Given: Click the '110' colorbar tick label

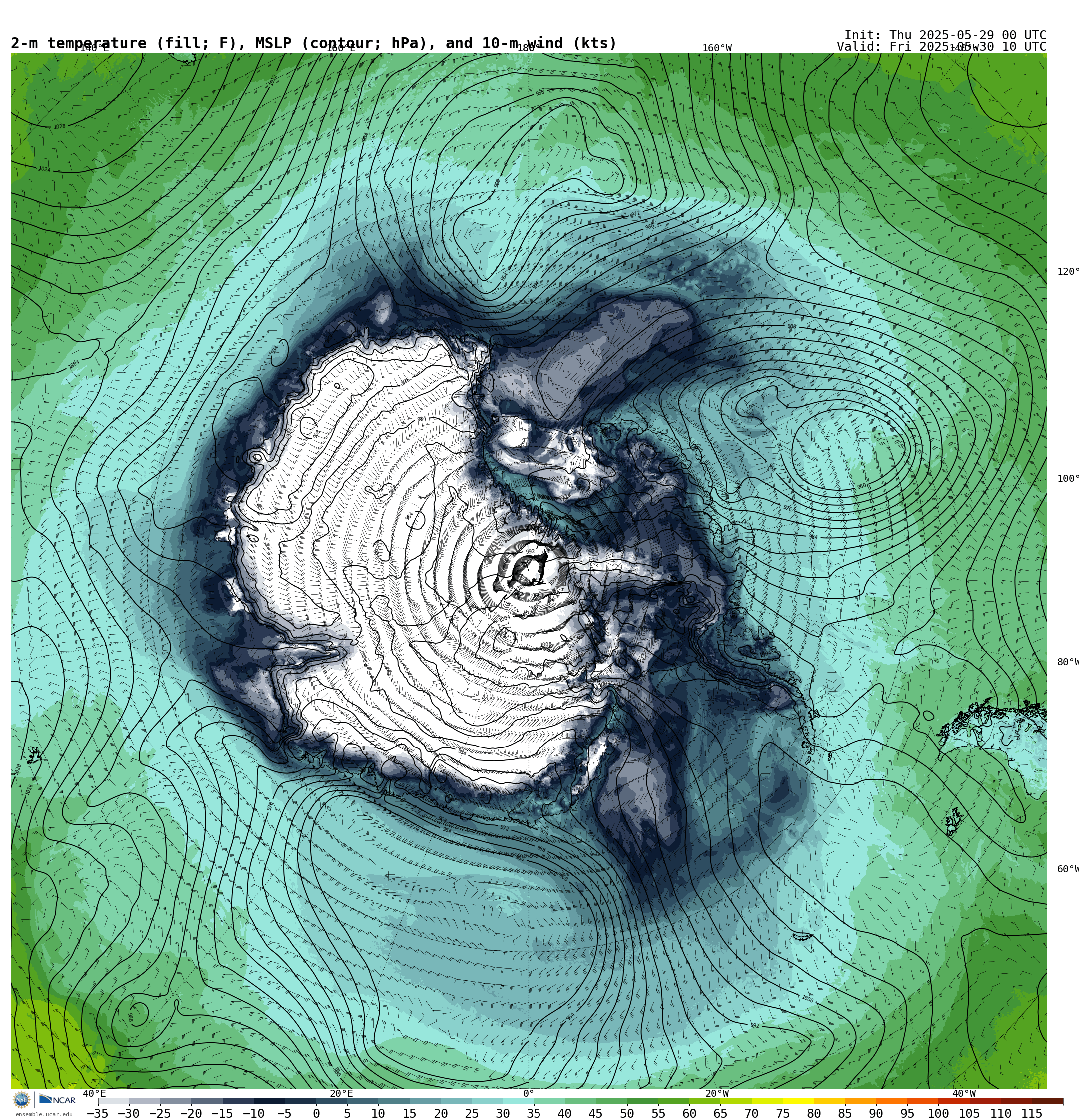Looking at the screenshot, I should point(1001,1113).
